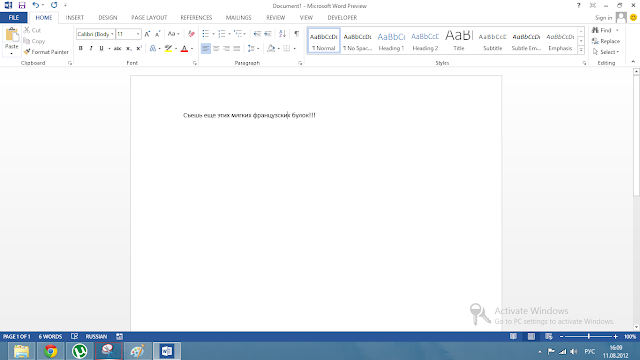This screenshot has height=360, width=640.
Task: Align text right
Action: tap(226, 48)
